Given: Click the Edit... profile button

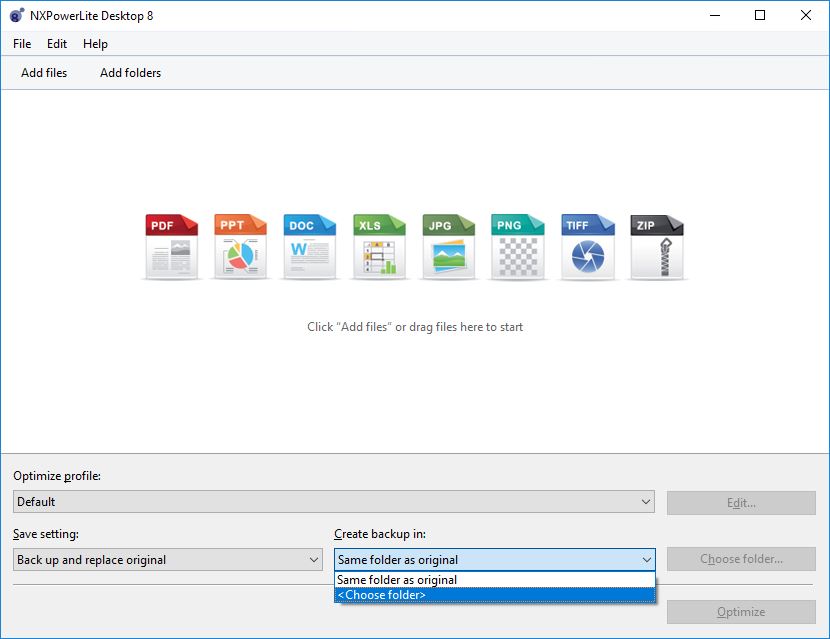Looking at the screenshot, I should pyautogui.click(x=741, y=503).
